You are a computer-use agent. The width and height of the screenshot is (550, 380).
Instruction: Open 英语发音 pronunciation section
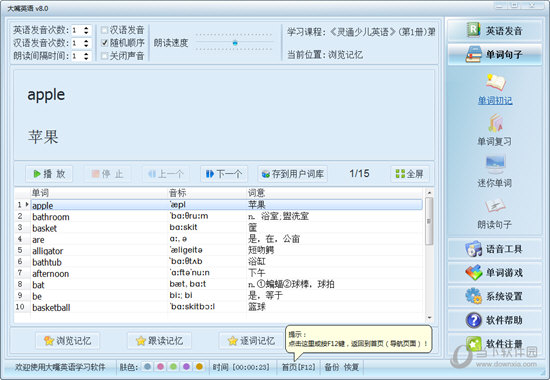pyautogui.click(x=495, y=31)
